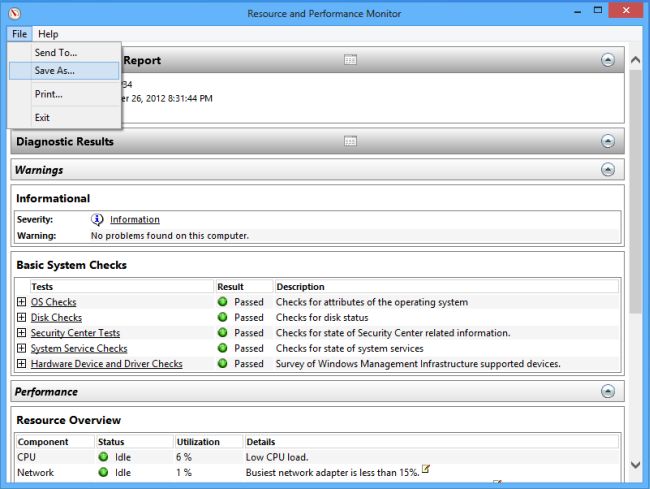Screen dimensions: 650x489
Task: Expand Hardware Device and Driver Checks row
Action: (x=22, y=363)
